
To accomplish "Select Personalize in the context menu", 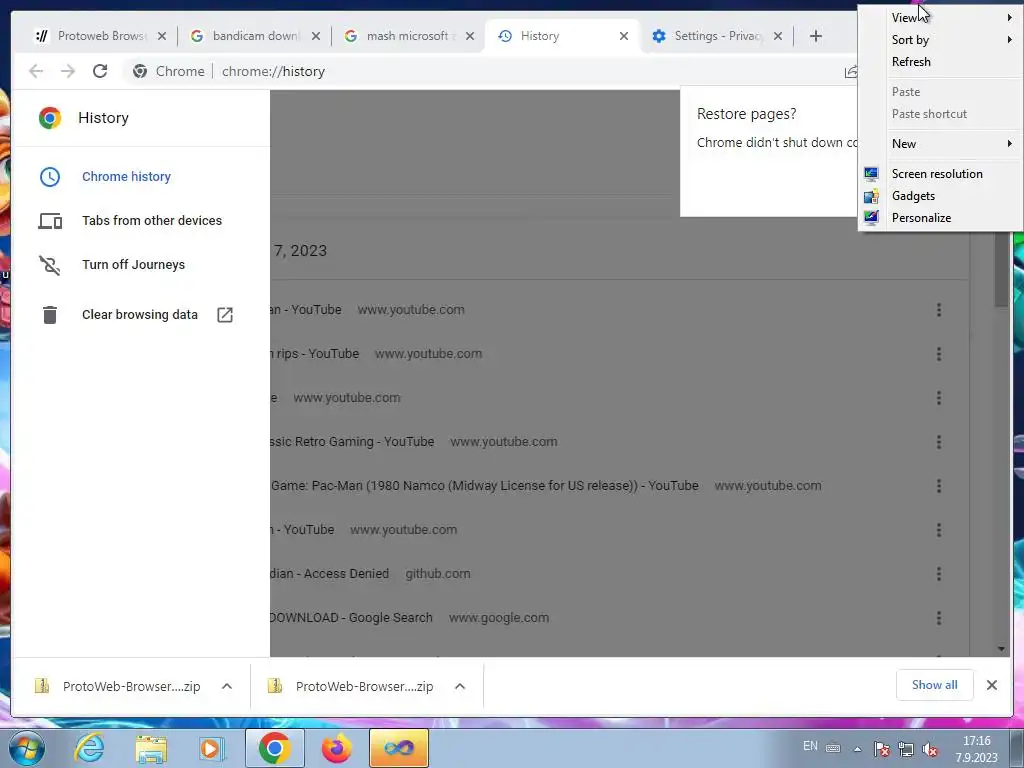I will [921, 218].
